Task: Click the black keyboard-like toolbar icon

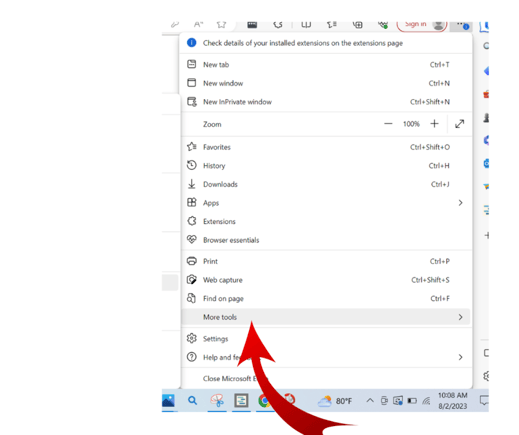Action: [x=252, y=24]
